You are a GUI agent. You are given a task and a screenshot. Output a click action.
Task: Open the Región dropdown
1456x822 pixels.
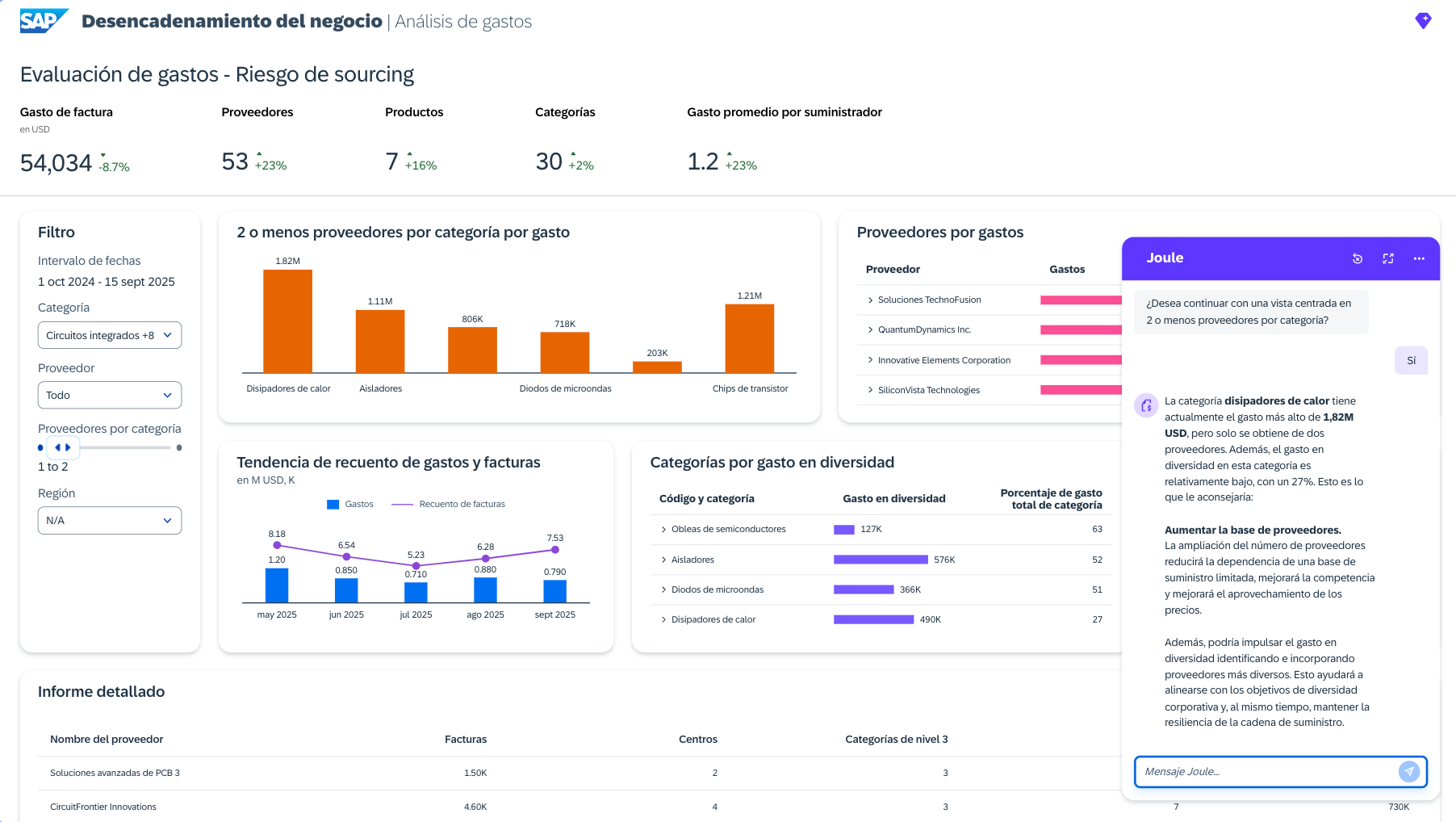tap(110, 520)
